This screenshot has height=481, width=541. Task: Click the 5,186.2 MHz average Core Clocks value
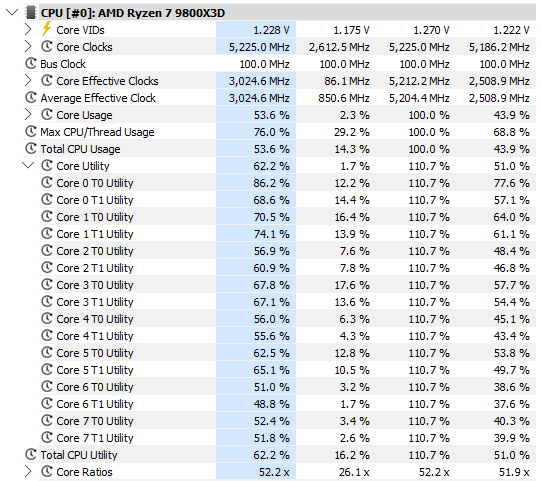coord(499,47)
